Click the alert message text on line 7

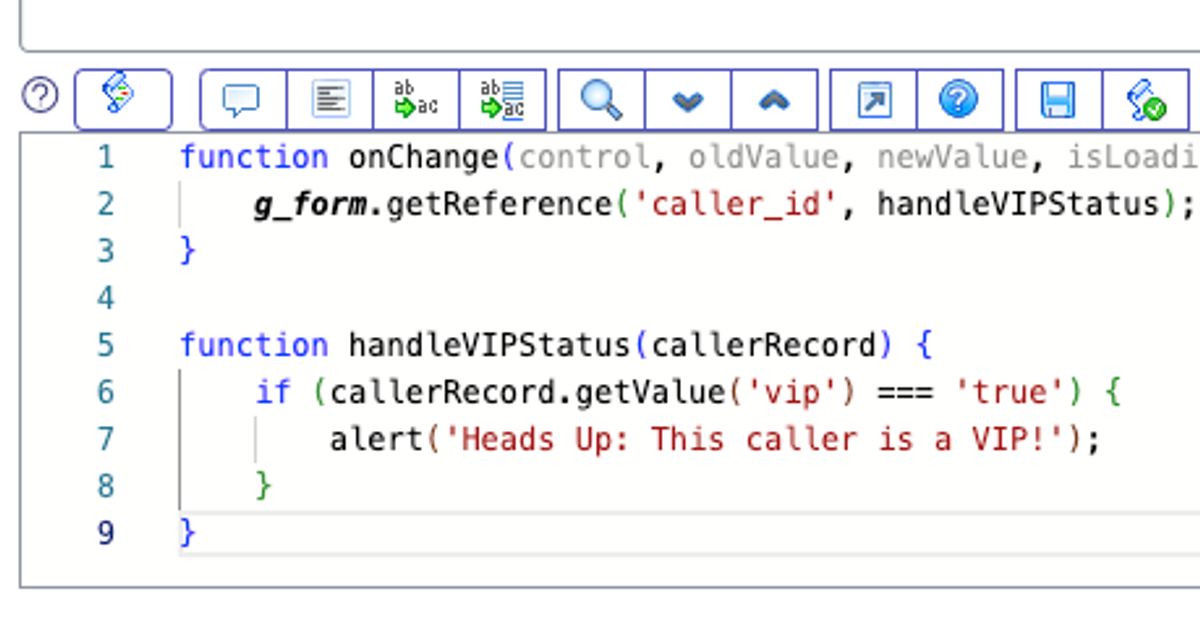click(748, 440)
